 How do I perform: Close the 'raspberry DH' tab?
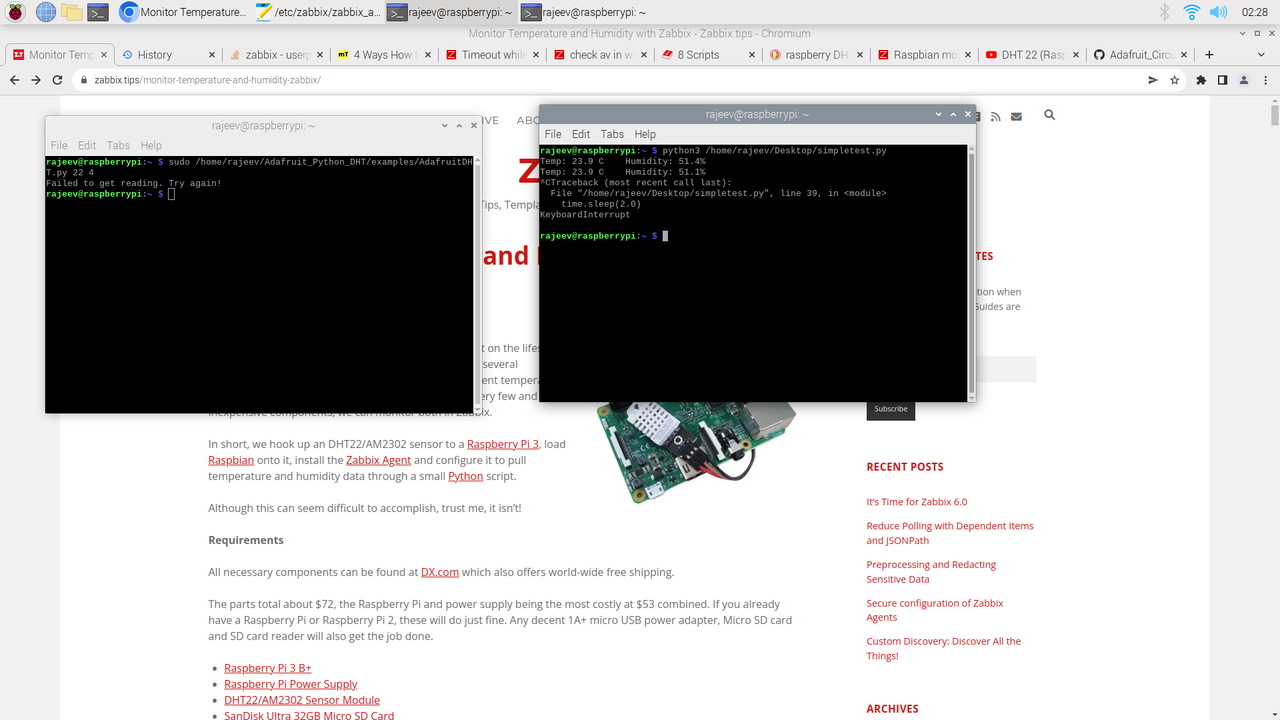[858, 55]
